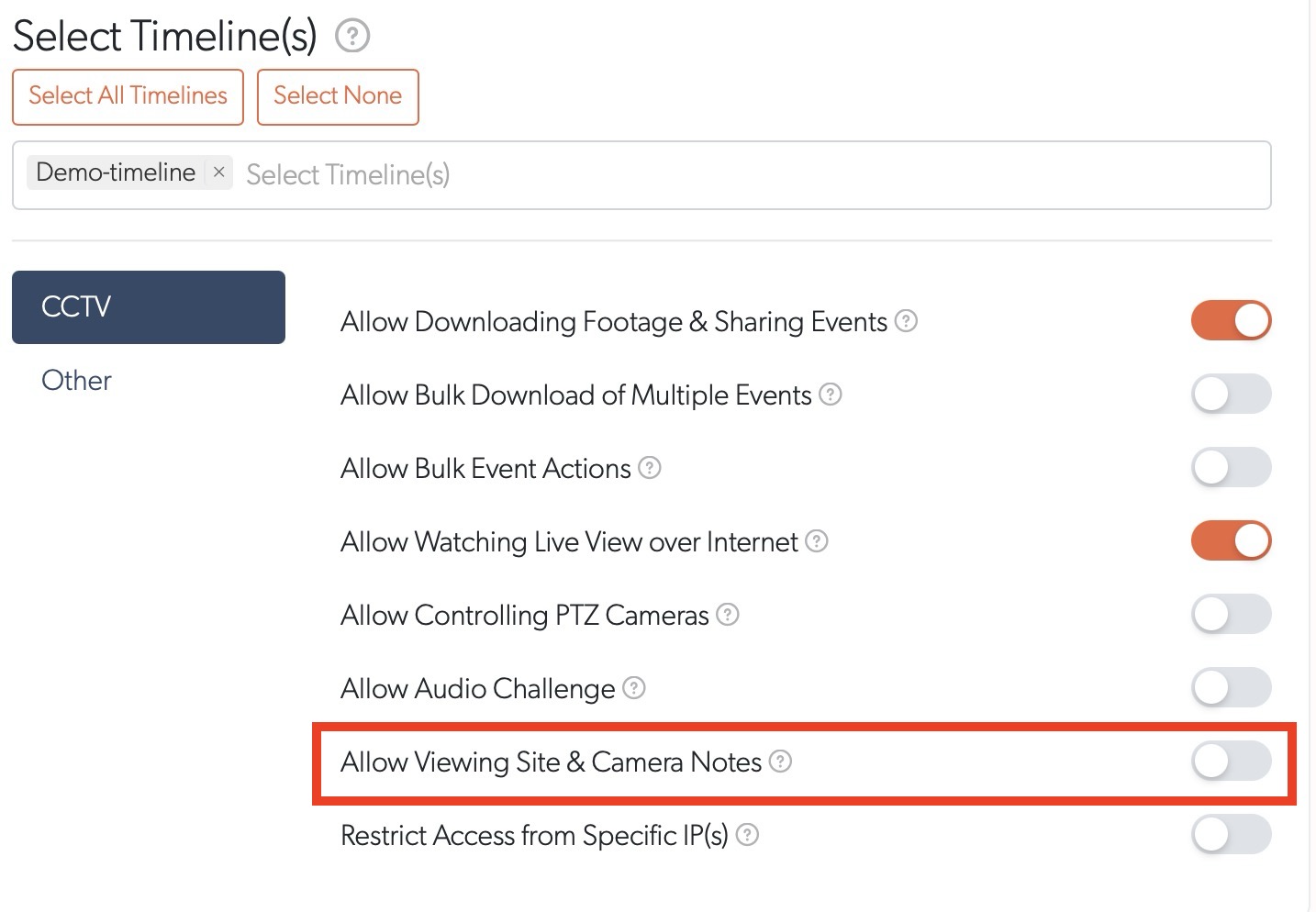This screenshot has height=912, width=1316.
Task: Disable Allow Downloading Footage & Sharing Events
Action: pos(1231,321)
